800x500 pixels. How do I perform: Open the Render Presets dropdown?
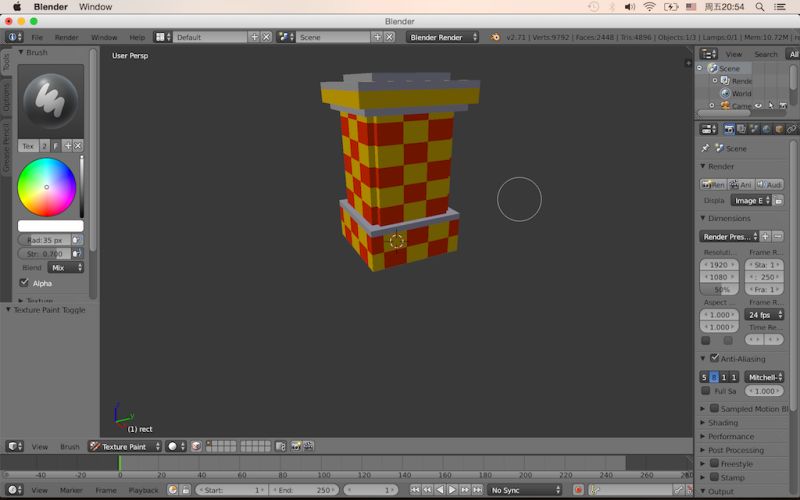[729, 236]
